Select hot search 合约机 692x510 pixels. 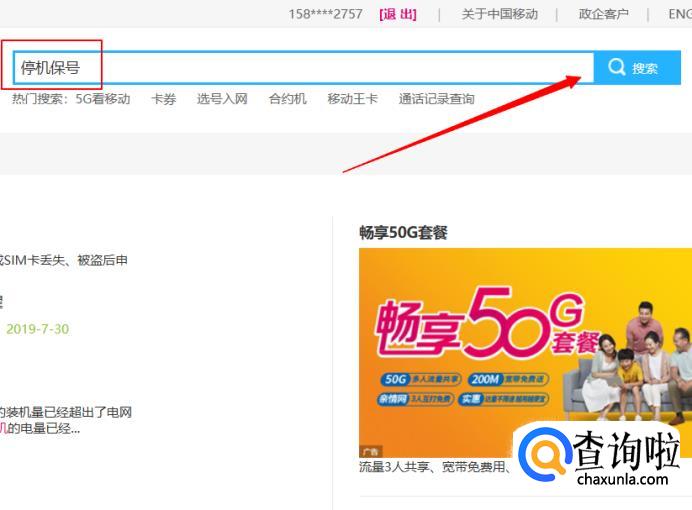tap(287, 99)
